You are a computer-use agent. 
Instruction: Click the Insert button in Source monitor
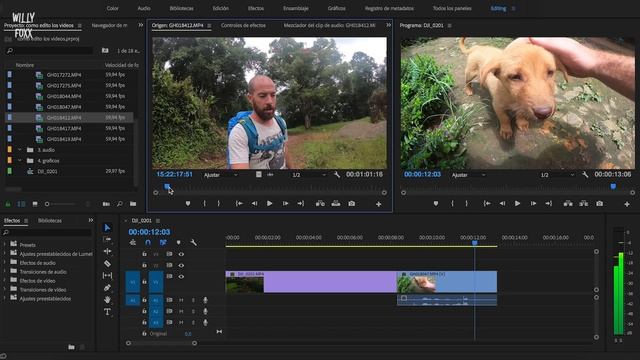320,203
